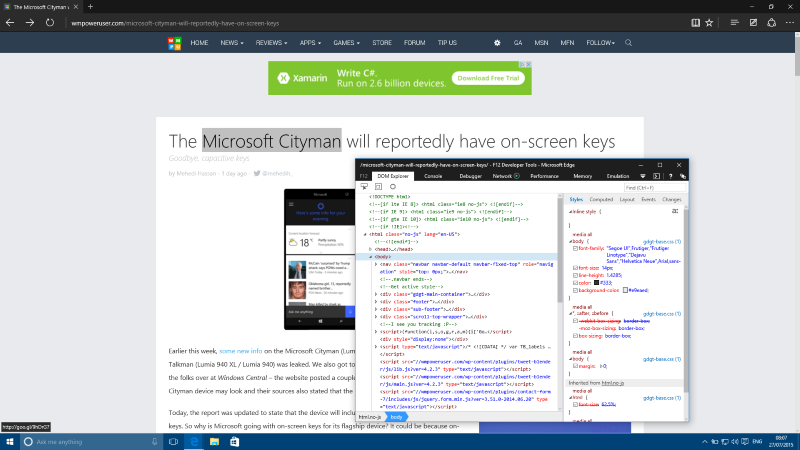Toggle the line-height property checkbox
Viewport: 800px width, 450px height.
(575, 276)
